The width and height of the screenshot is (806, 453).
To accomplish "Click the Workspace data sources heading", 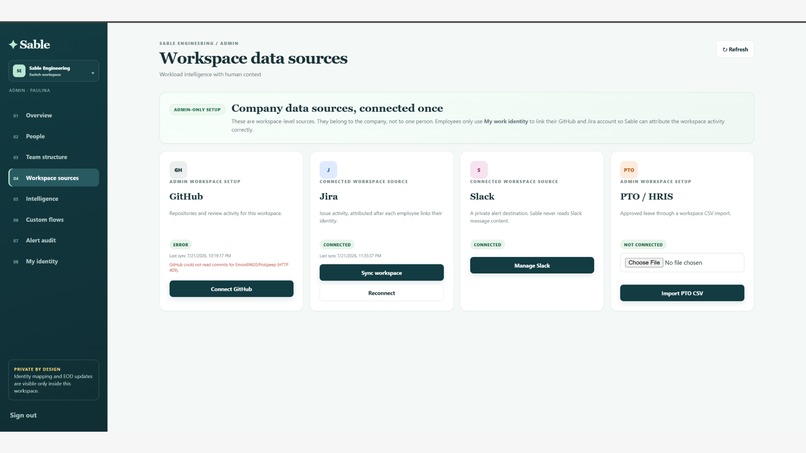I will point(253,58).
